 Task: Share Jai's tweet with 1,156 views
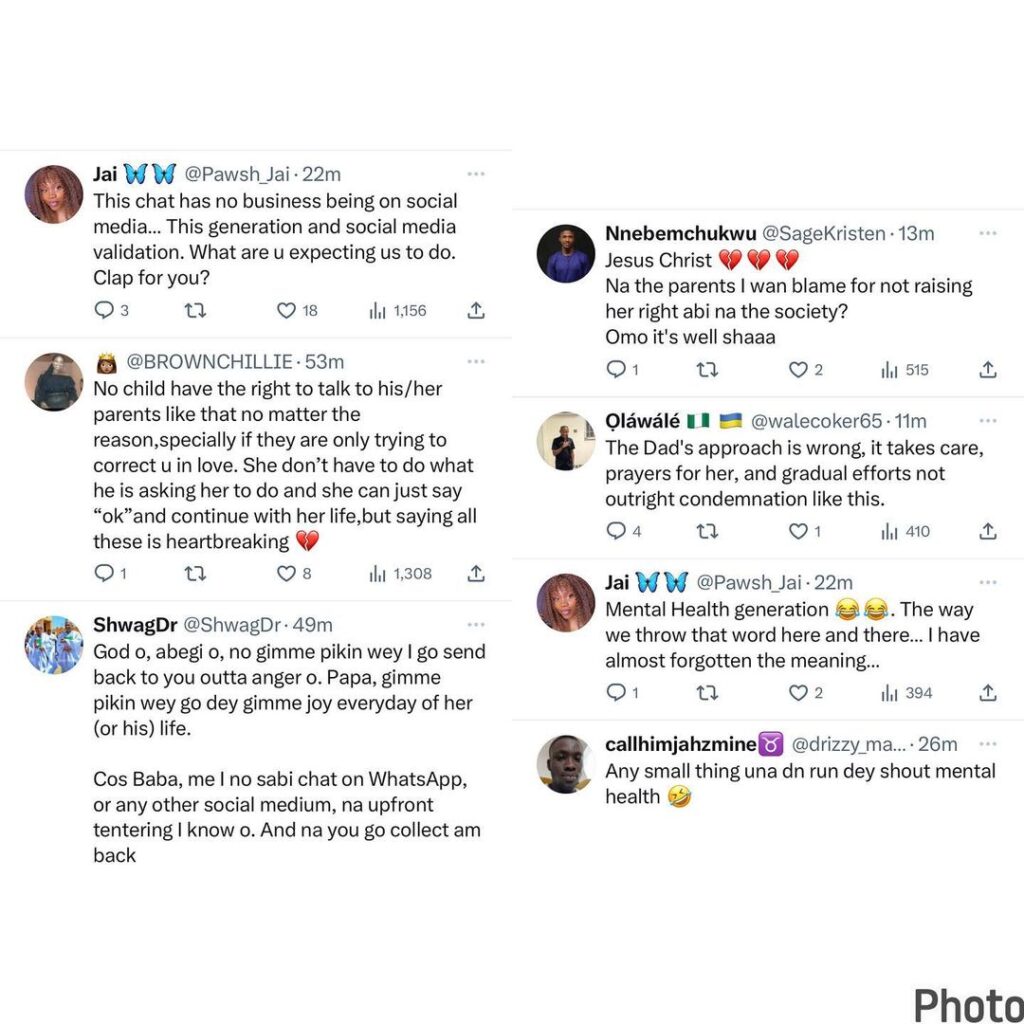(476, 311)
